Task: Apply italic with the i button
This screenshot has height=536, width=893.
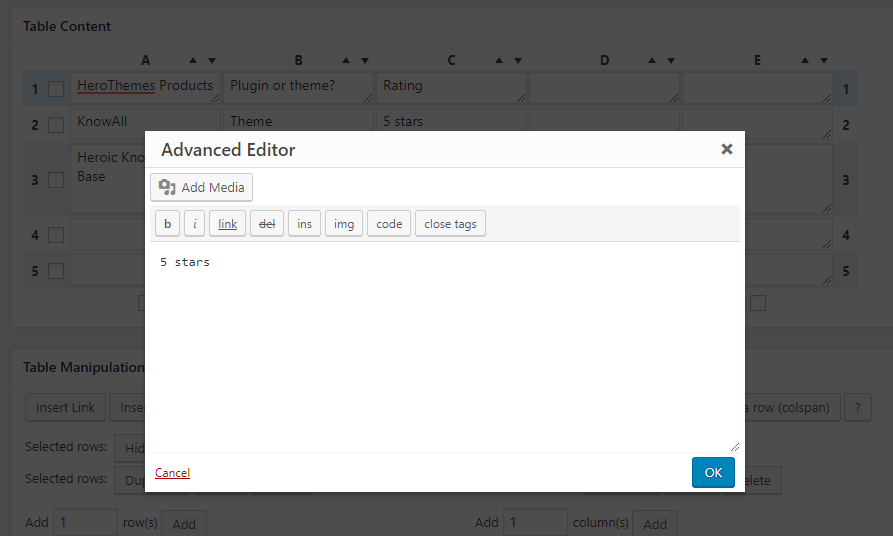Action: coord(195,224)
